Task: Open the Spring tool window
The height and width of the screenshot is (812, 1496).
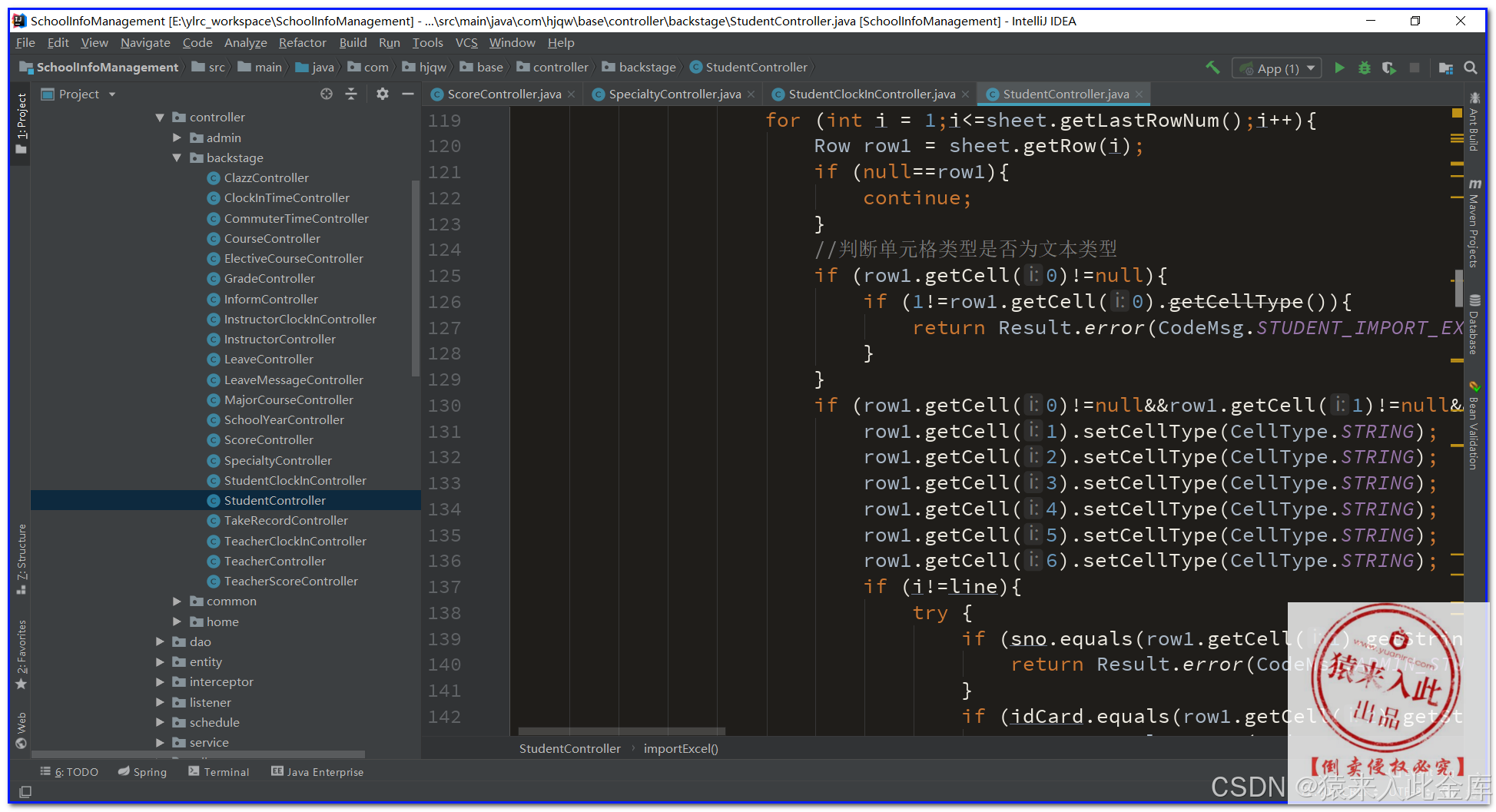Action: click(x=143, y=772)
